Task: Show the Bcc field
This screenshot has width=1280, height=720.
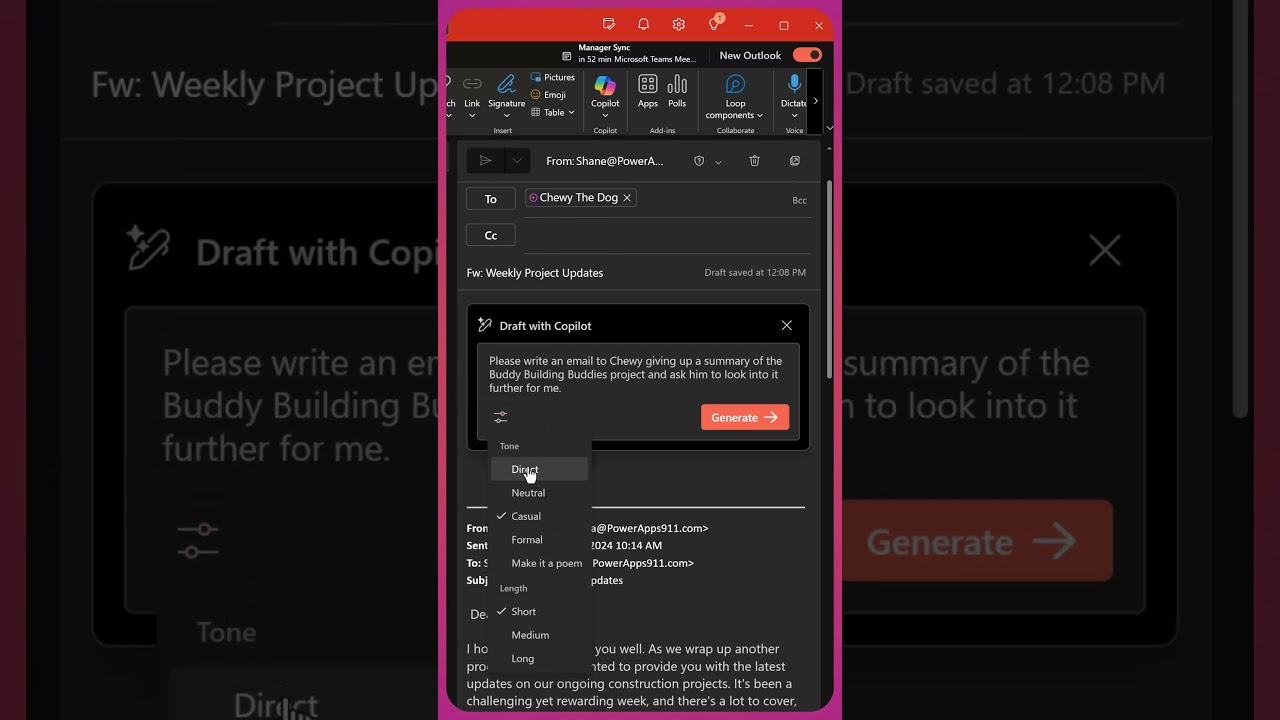Action: [x=799, y=200]
